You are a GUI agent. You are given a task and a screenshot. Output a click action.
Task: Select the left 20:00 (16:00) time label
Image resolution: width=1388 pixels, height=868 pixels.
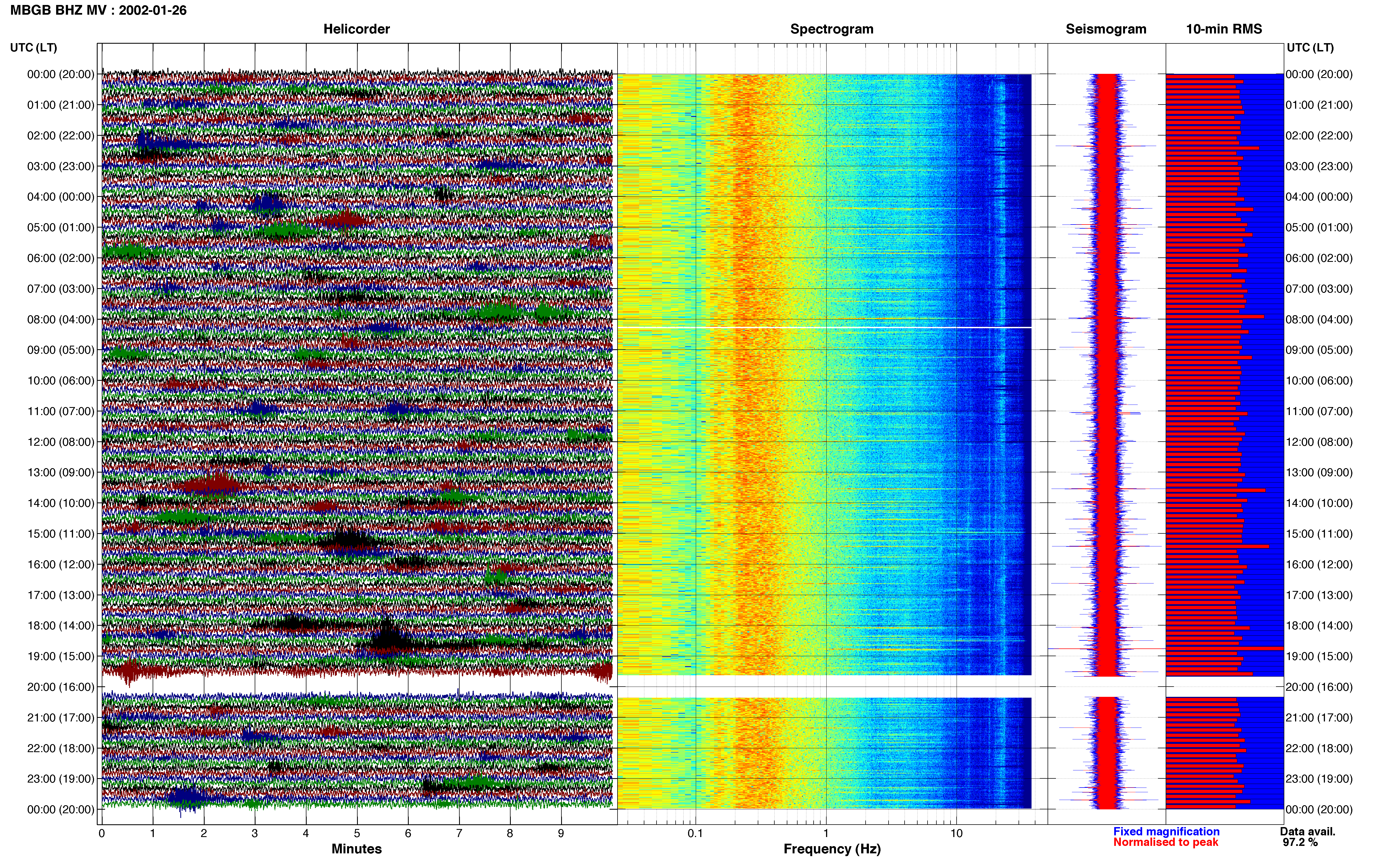[61, 687]
